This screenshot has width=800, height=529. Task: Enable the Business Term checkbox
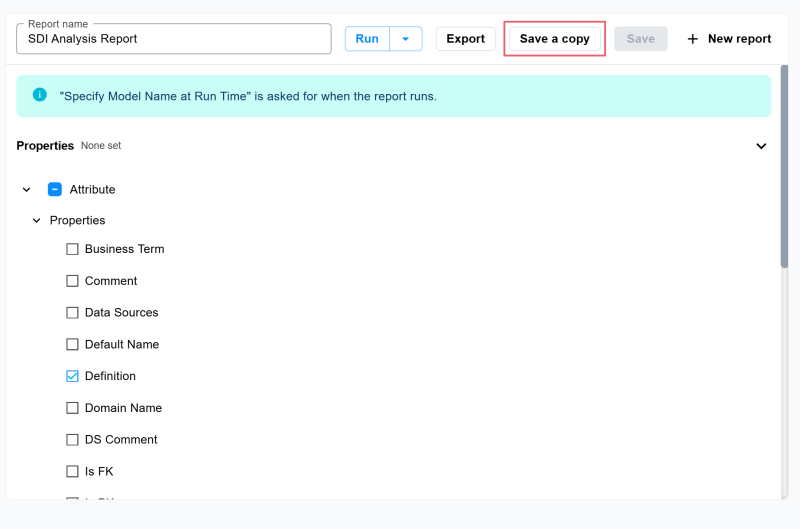[x=72, y=249]
